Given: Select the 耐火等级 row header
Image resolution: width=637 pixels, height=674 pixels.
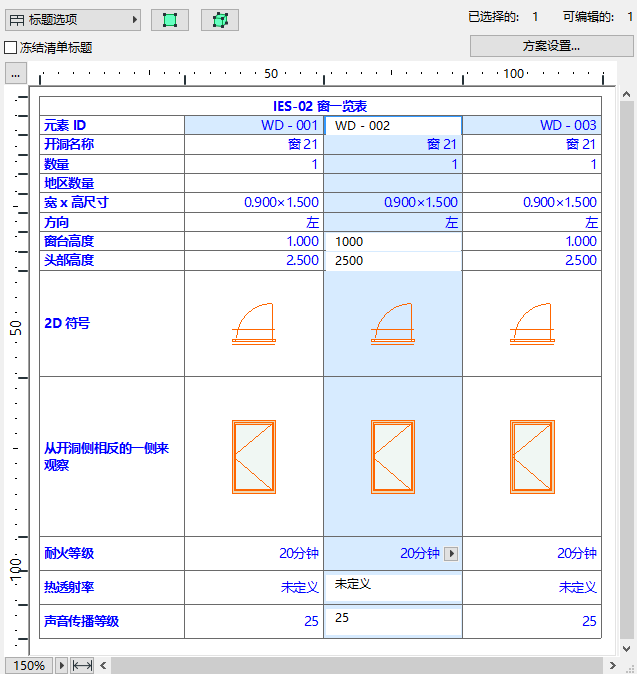Looking at the screenshot, I should (112, 553).
